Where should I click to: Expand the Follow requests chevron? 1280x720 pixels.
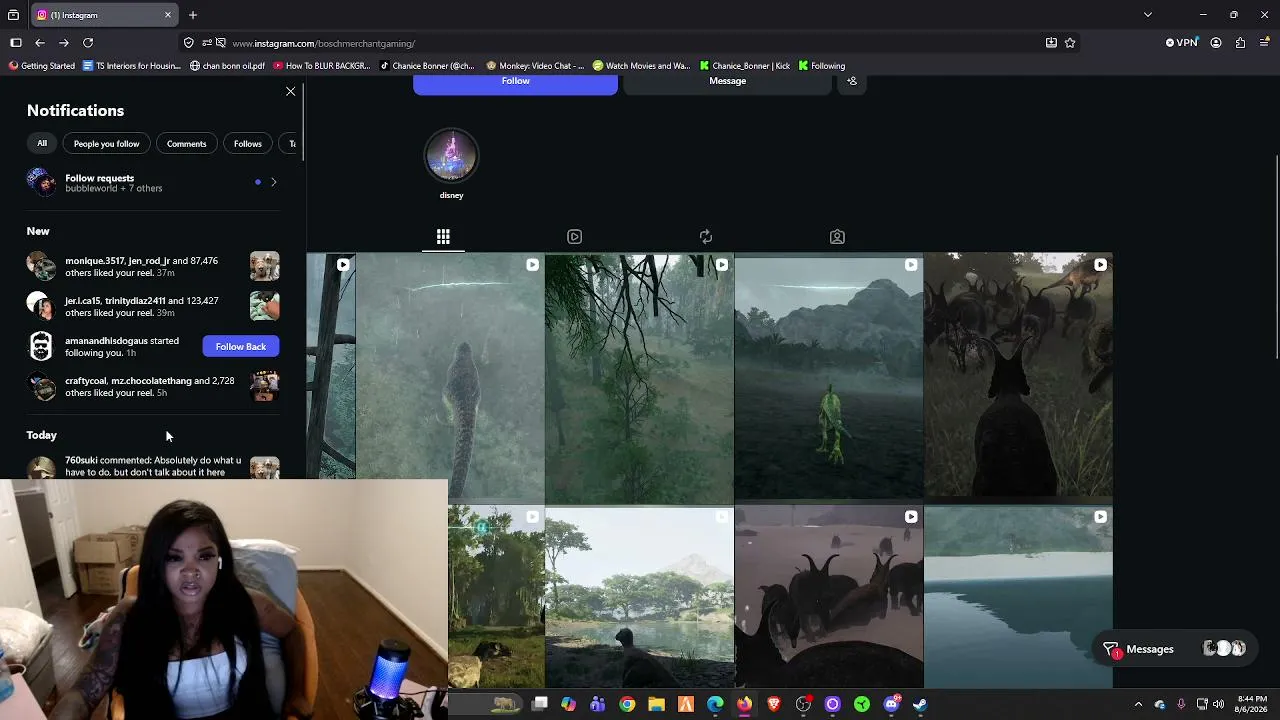click(273, 182)
